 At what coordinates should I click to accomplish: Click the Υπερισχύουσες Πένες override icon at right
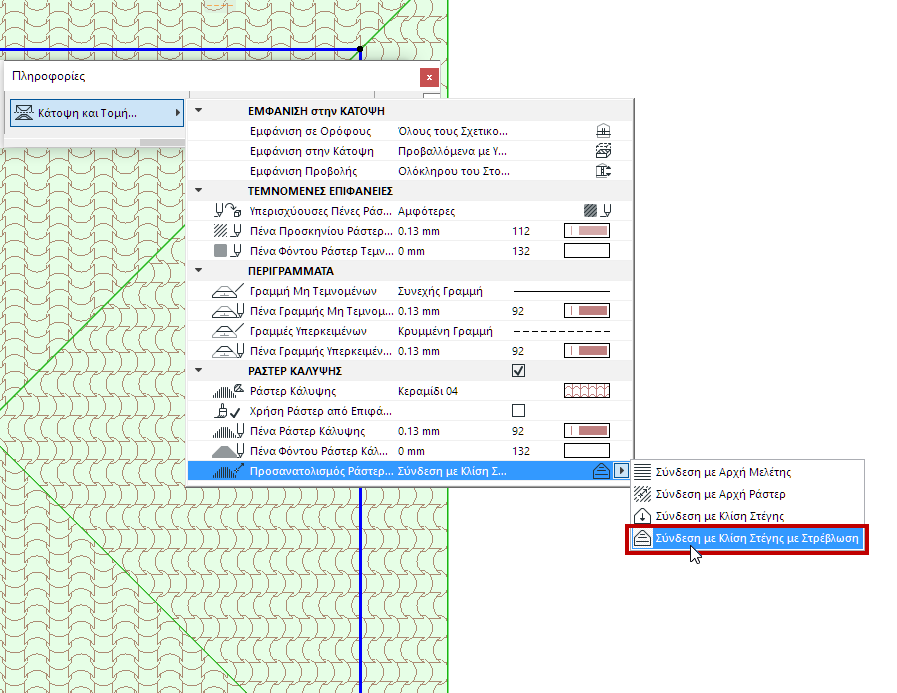click(598, 211)
